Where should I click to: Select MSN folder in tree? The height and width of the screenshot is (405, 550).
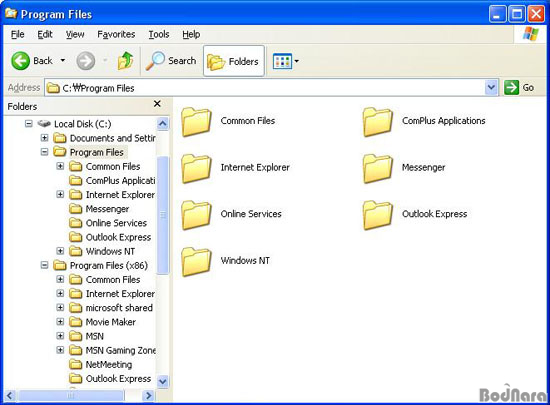pos(95,336)
